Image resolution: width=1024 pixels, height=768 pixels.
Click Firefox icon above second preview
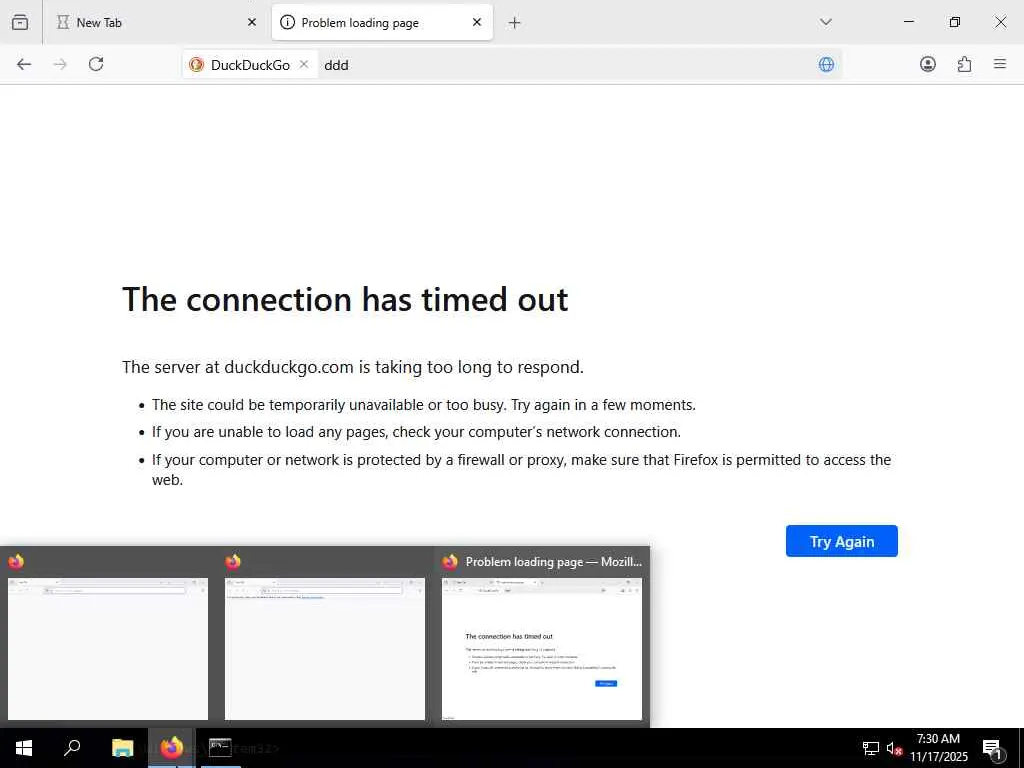233,561
